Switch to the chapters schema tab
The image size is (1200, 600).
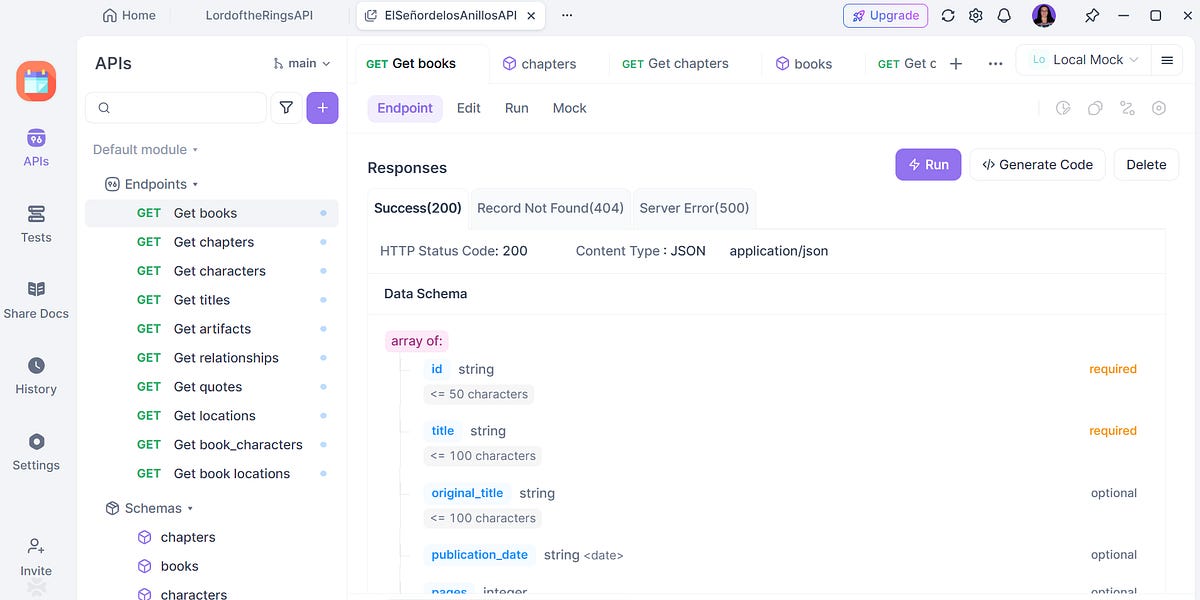(x=539, y=63)
